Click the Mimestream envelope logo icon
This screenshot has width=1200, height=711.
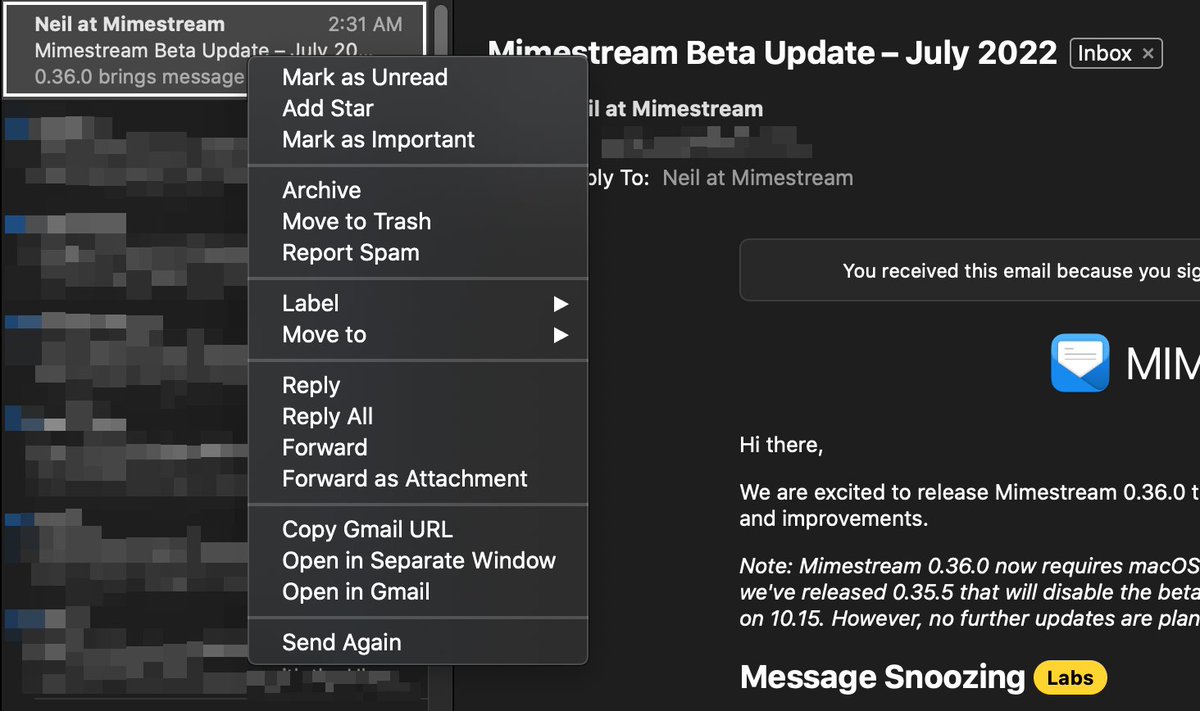point(1080,362)
